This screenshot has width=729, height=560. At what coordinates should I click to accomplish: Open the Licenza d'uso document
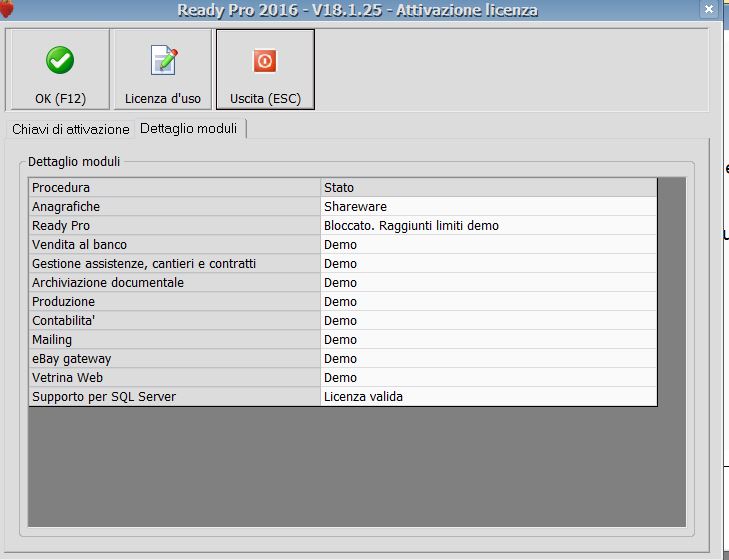[163, 70]
